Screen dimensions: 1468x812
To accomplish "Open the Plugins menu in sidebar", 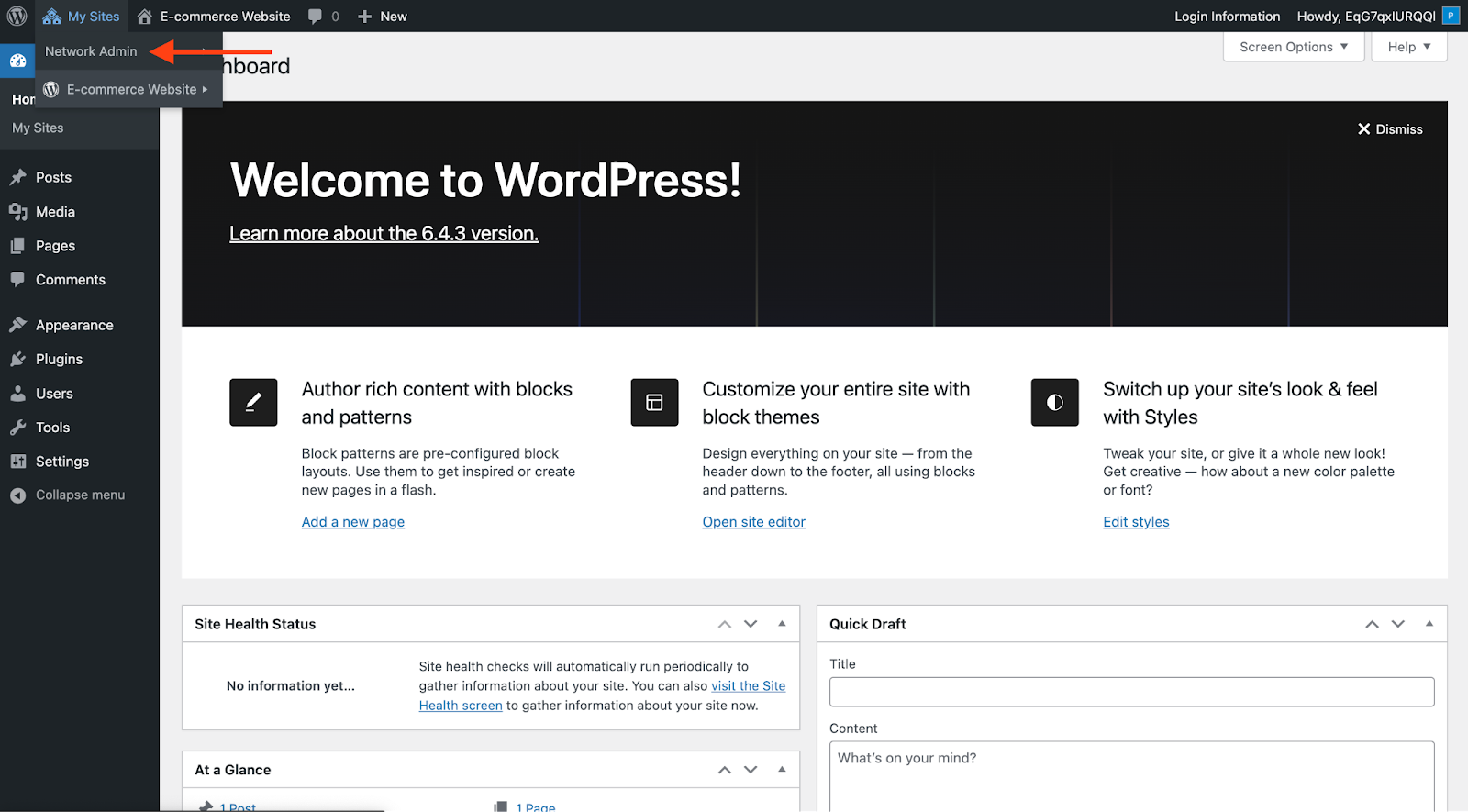I will pyautogui.click(x=59, y=360).
